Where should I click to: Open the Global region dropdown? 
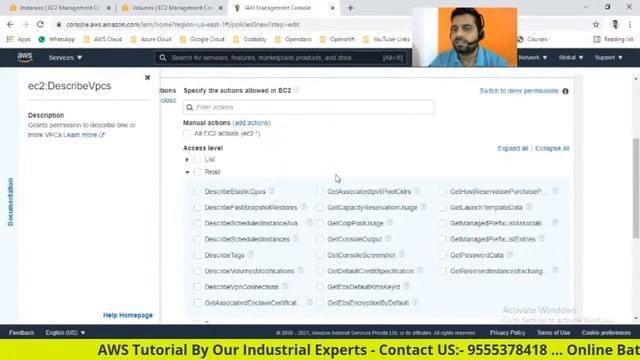(571, 58)
